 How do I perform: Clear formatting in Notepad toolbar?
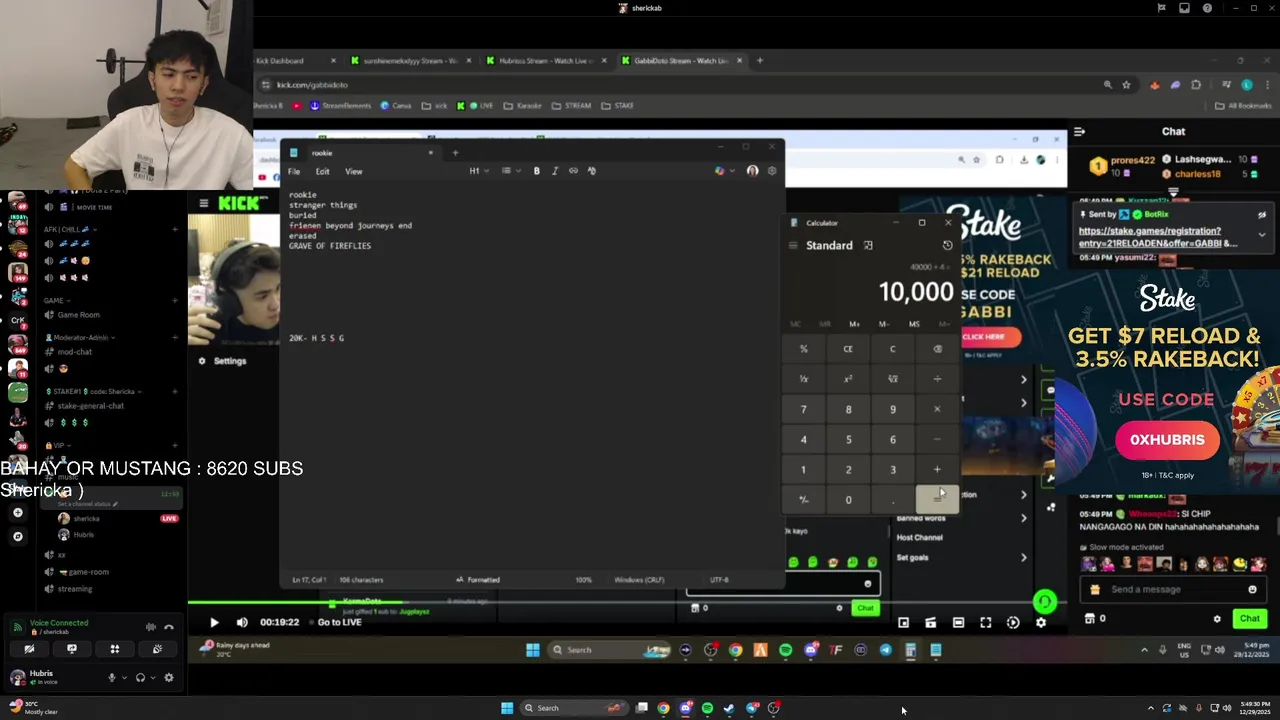coord(592,171)
